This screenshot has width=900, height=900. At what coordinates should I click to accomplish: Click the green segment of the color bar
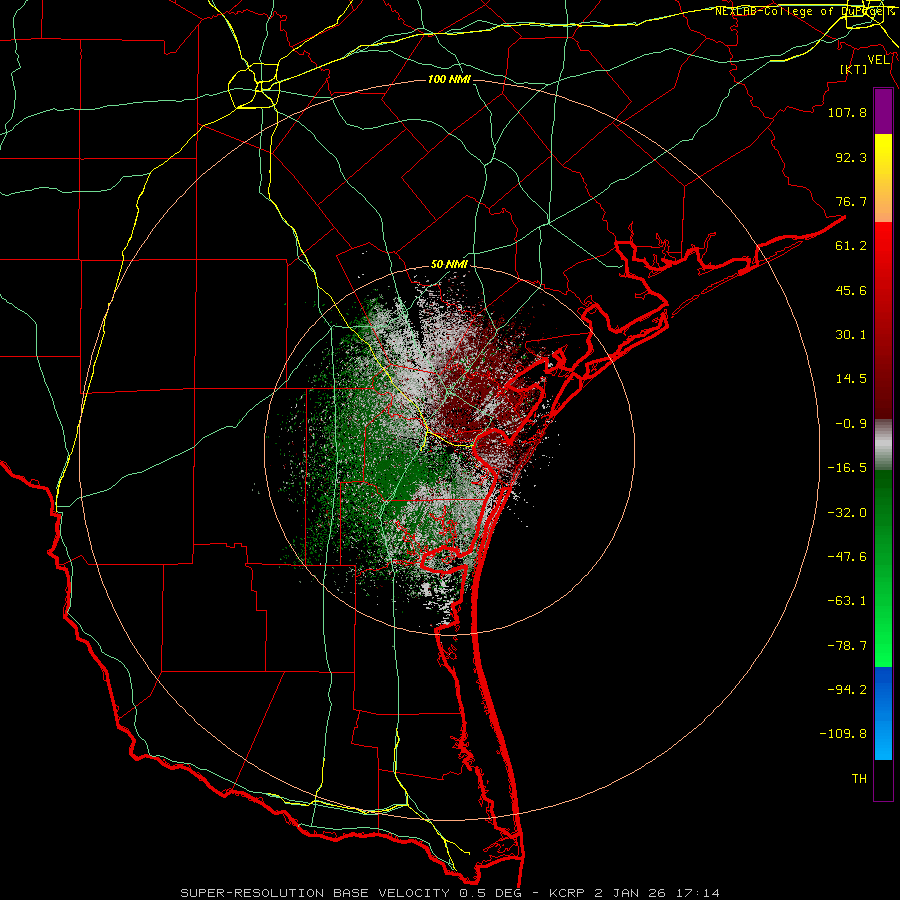pos(883,569)
